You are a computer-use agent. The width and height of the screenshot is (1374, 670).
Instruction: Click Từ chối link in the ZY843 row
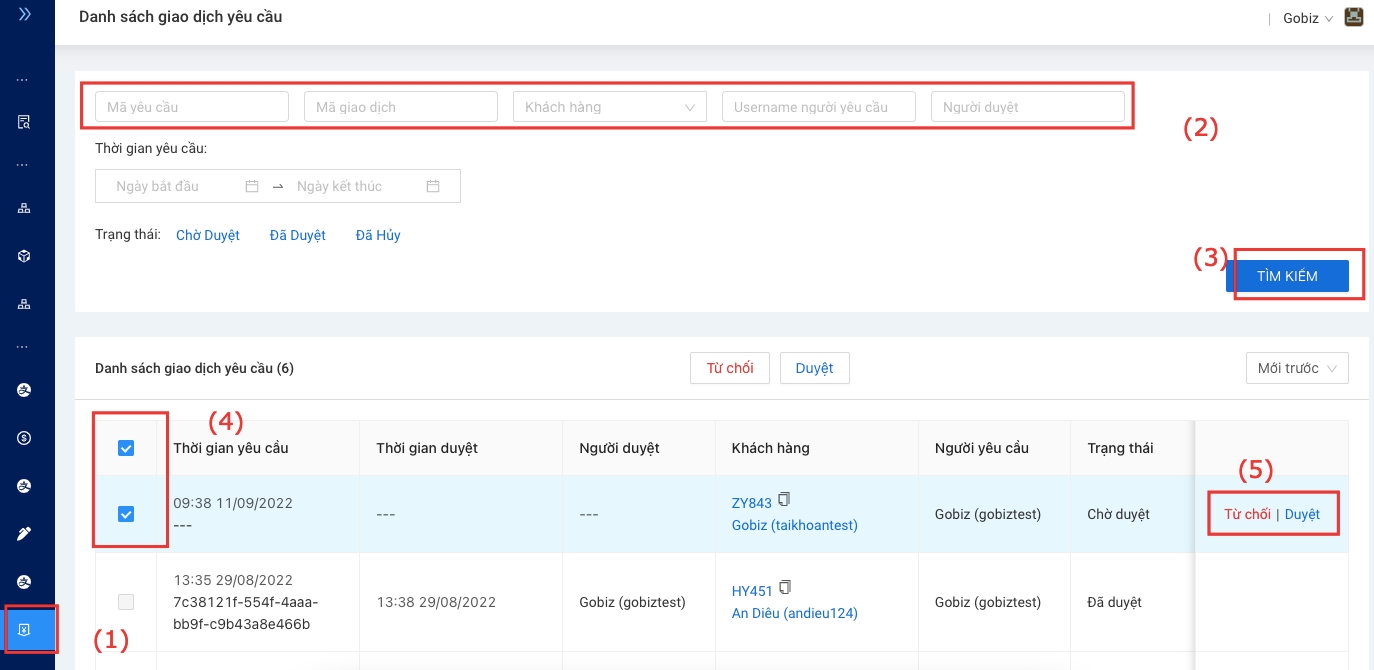coord(1247,514)
